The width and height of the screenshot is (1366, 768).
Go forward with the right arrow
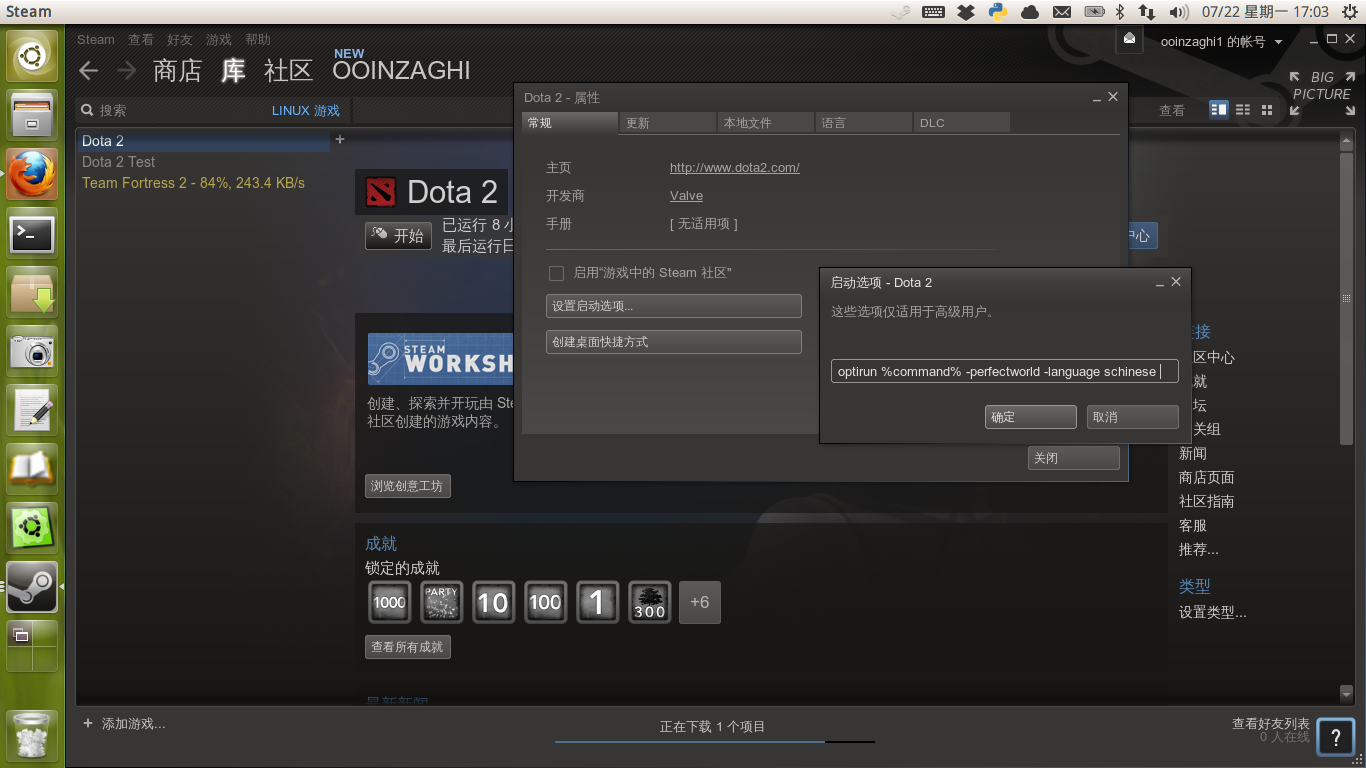coord(126,70)
